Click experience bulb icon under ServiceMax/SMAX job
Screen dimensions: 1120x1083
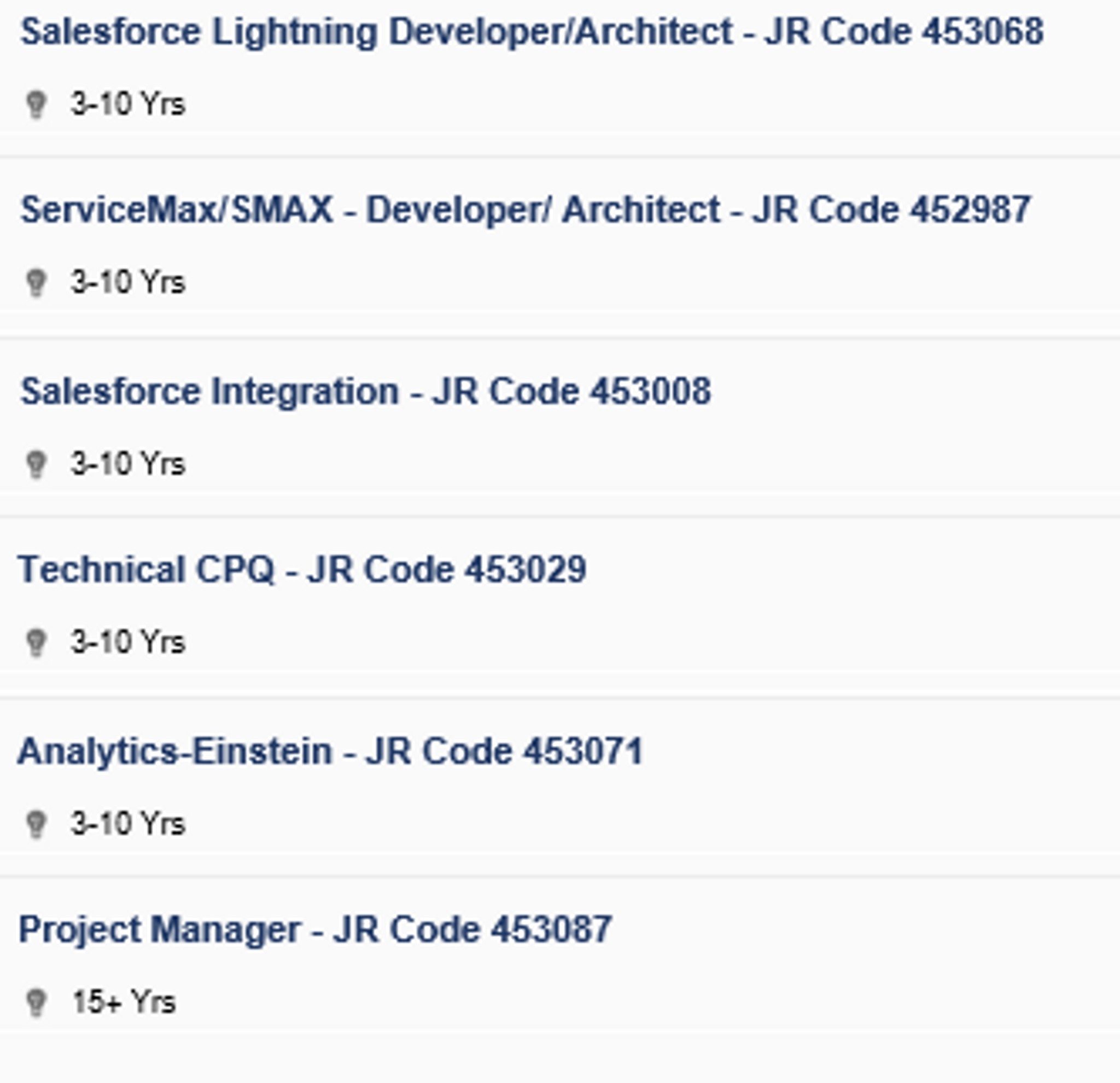click(x=36, y=283)
